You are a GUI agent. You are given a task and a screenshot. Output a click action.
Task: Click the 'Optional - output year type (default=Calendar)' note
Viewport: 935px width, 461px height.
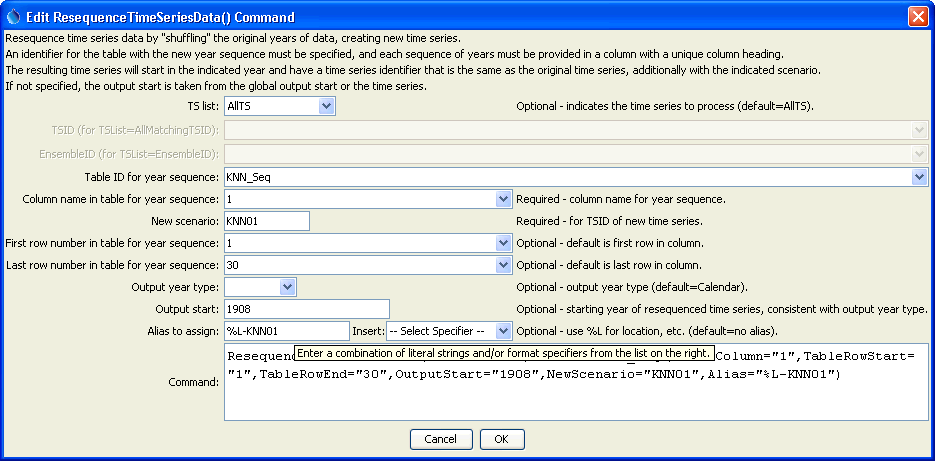[x=632, y=287]
